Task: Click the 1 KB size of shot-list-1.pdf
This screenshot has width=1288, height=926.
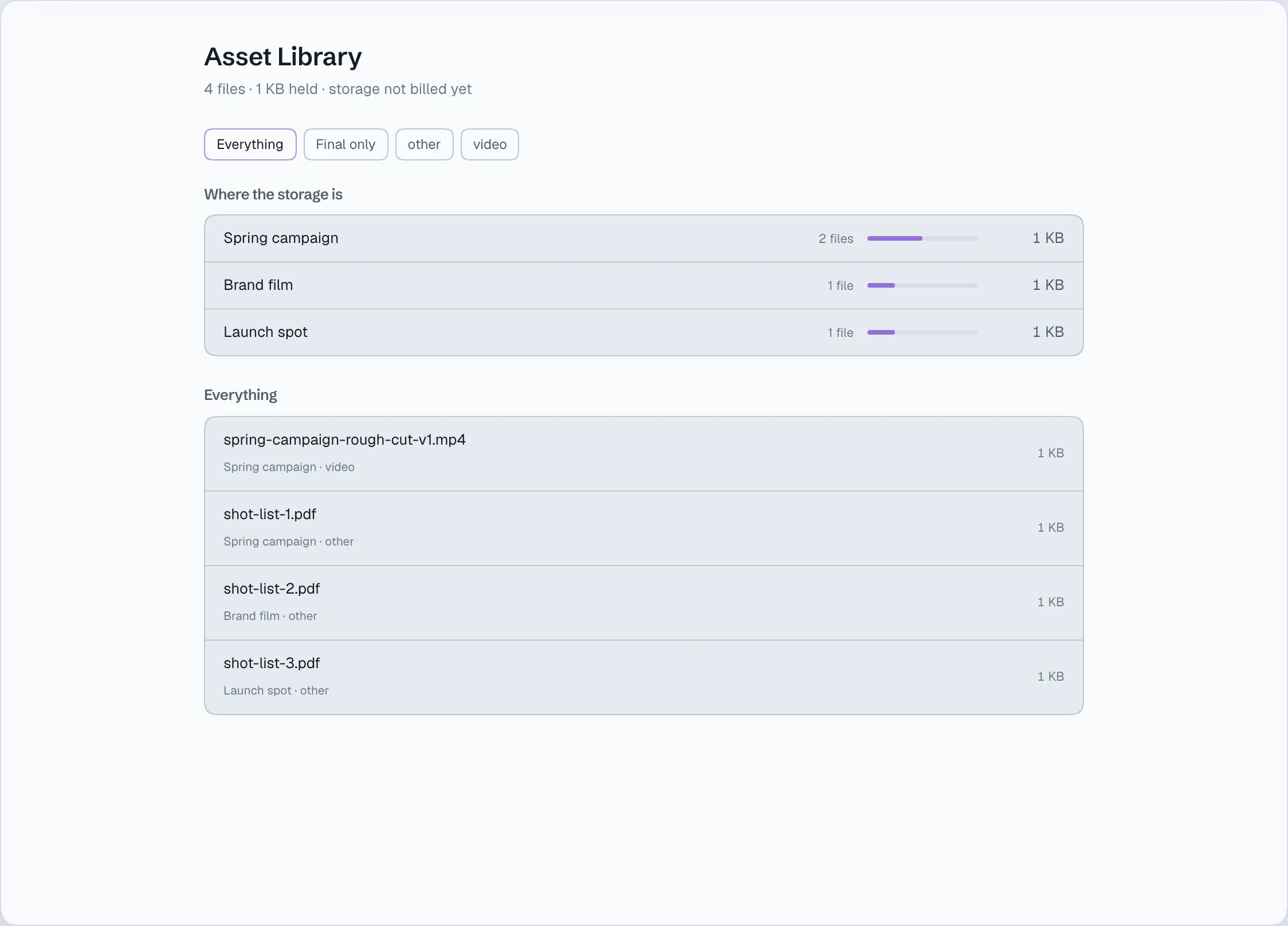Action: (x=1051, y=528)
